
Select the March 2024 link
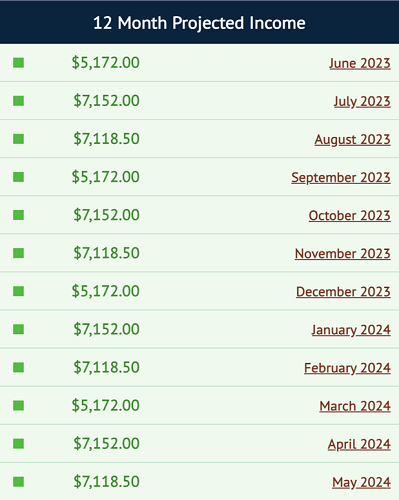(355, 406)
